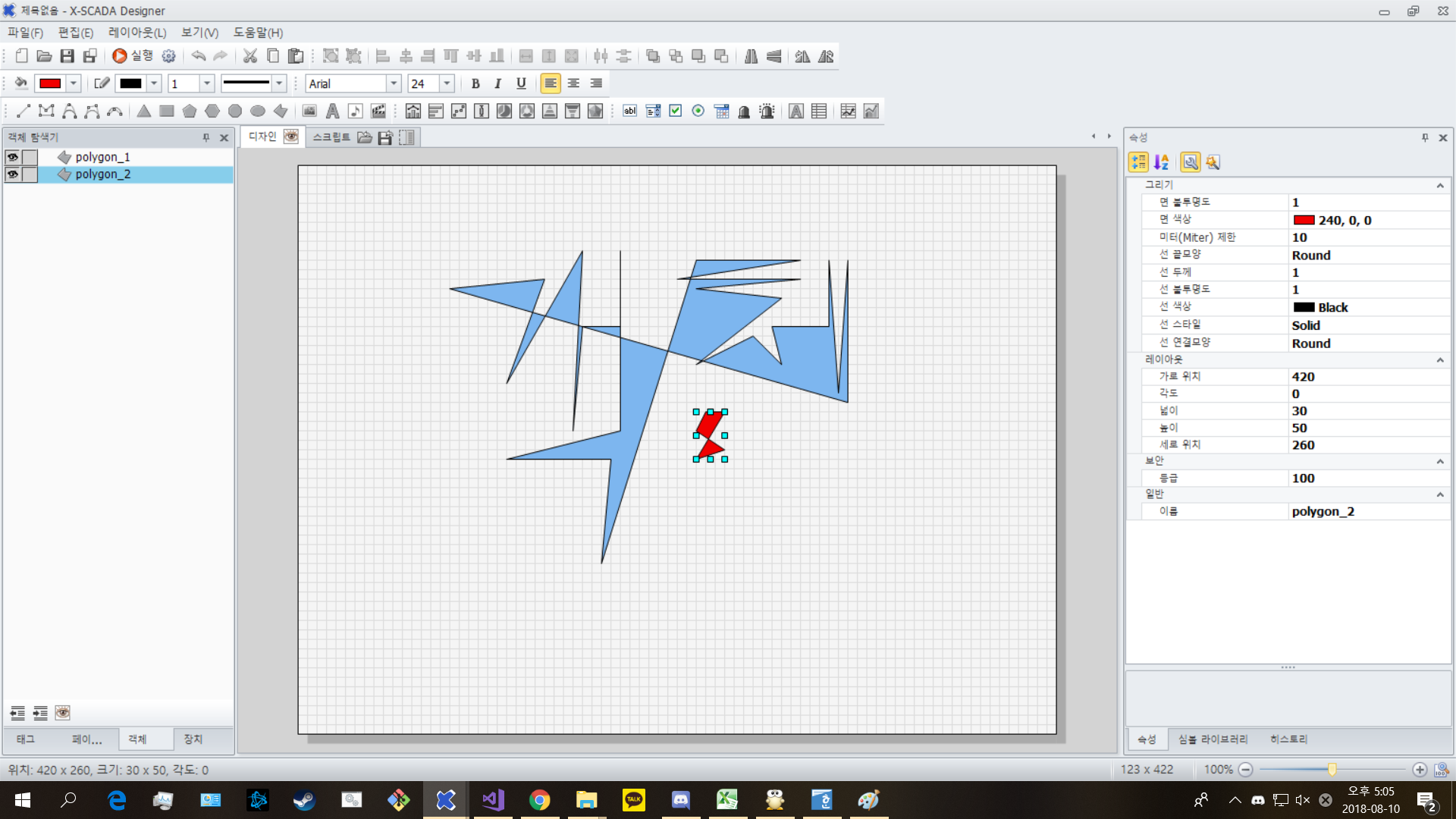Switch to the 태그 tab
This screenshot has width=1456, height=819.
point(26,739)
